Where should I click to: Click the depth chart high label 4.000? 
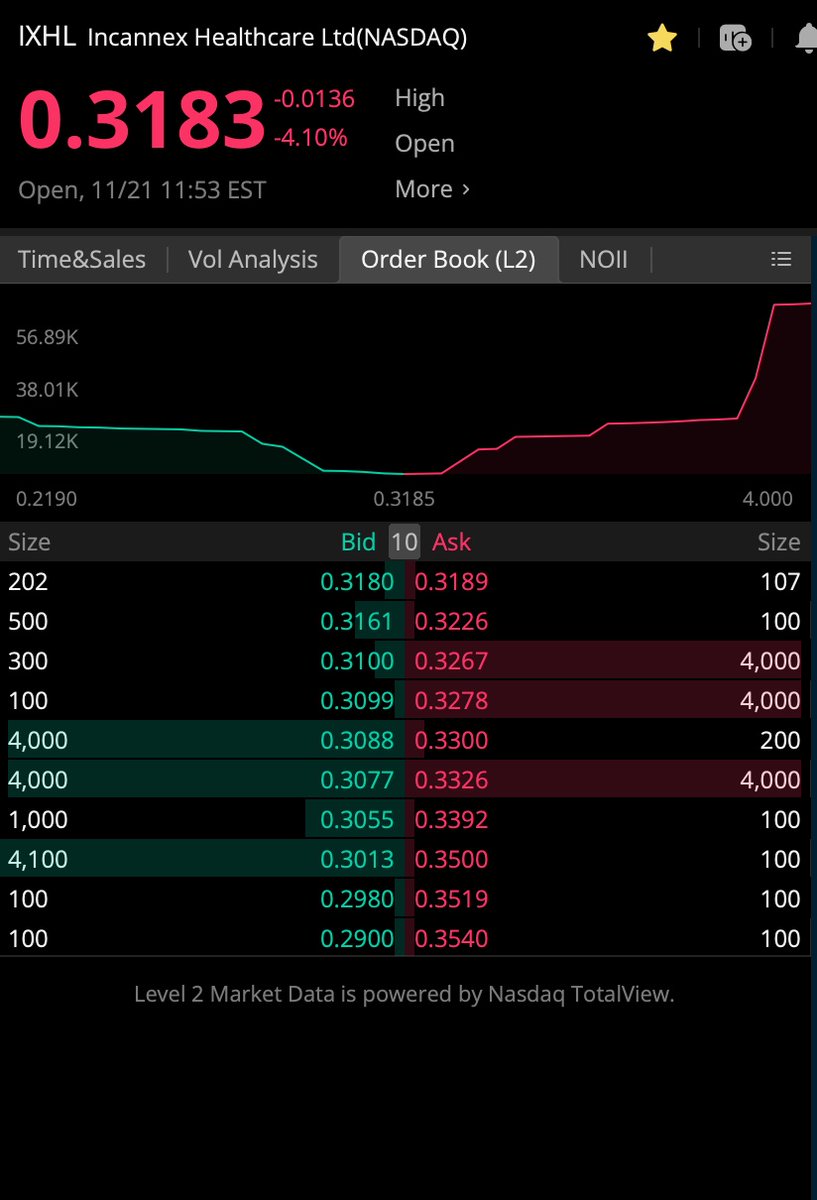tap(767, 498)
